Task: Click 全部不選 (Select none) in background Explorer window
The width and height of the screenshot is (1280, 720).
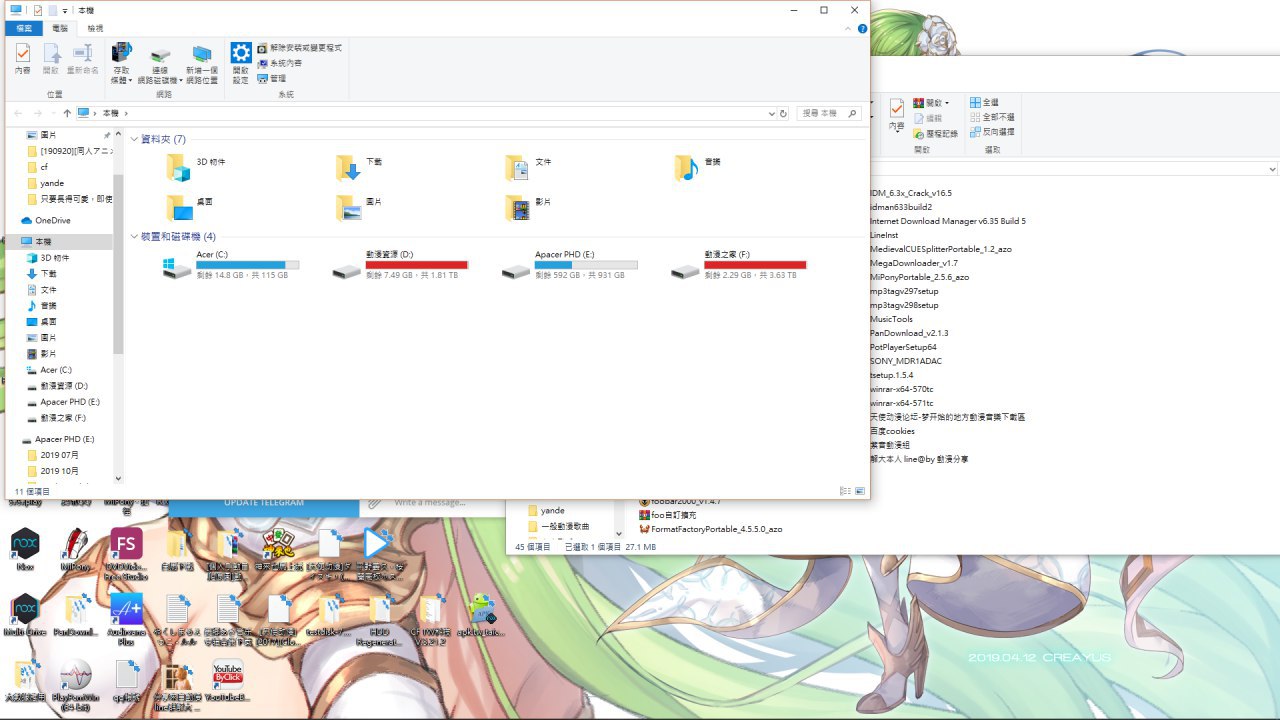Action: 991,117
